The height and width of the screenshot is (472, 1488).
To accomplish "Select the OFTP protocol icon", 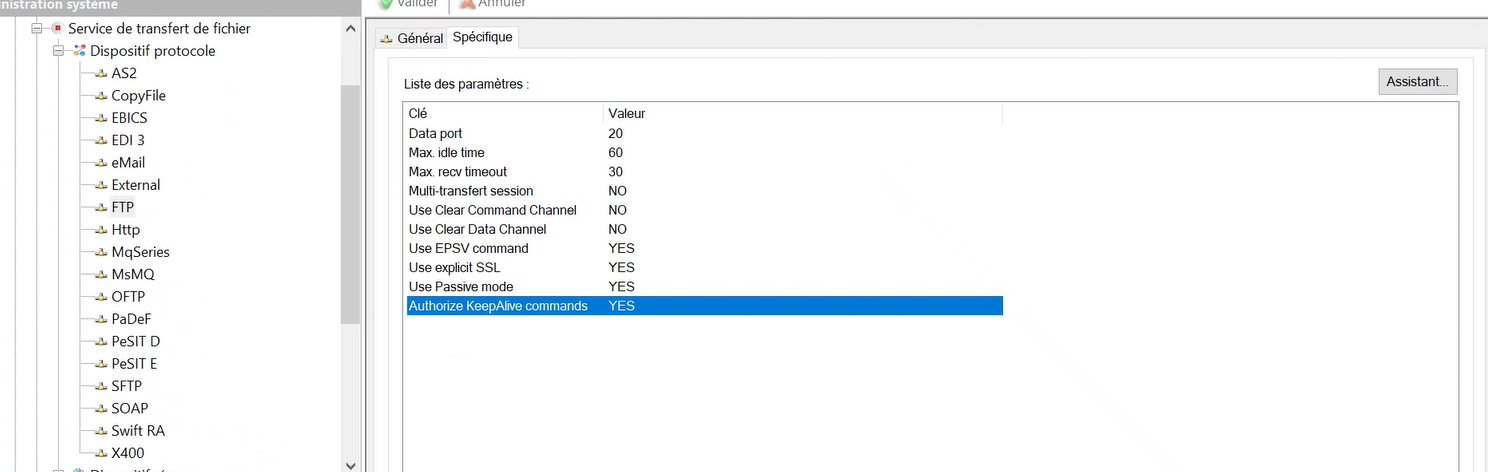I will (100, 297).
